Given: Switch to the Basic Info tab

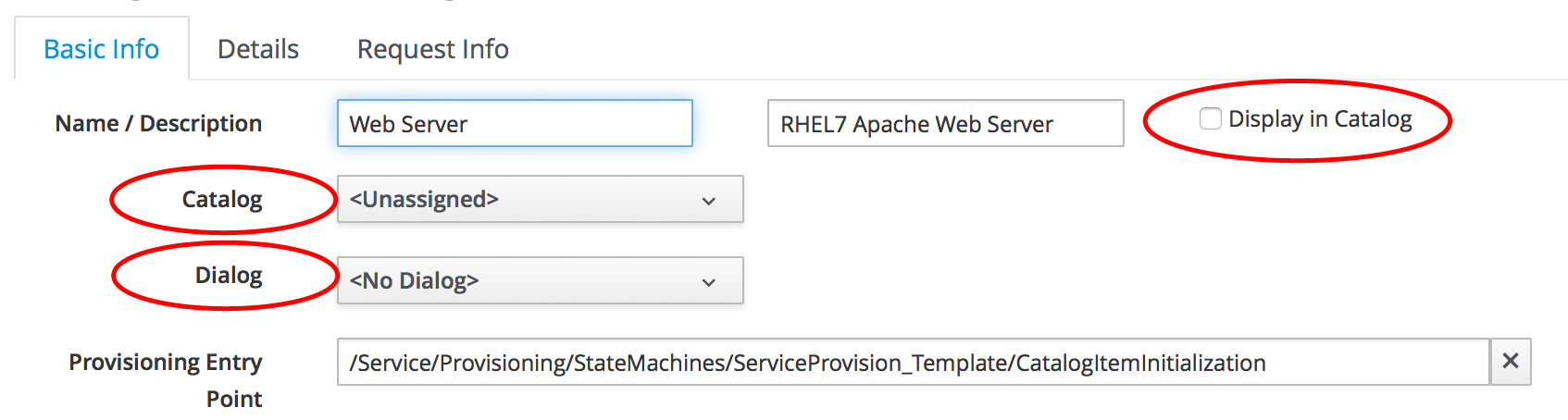Looking at the screenshot, I should click(x=102, y=49).
